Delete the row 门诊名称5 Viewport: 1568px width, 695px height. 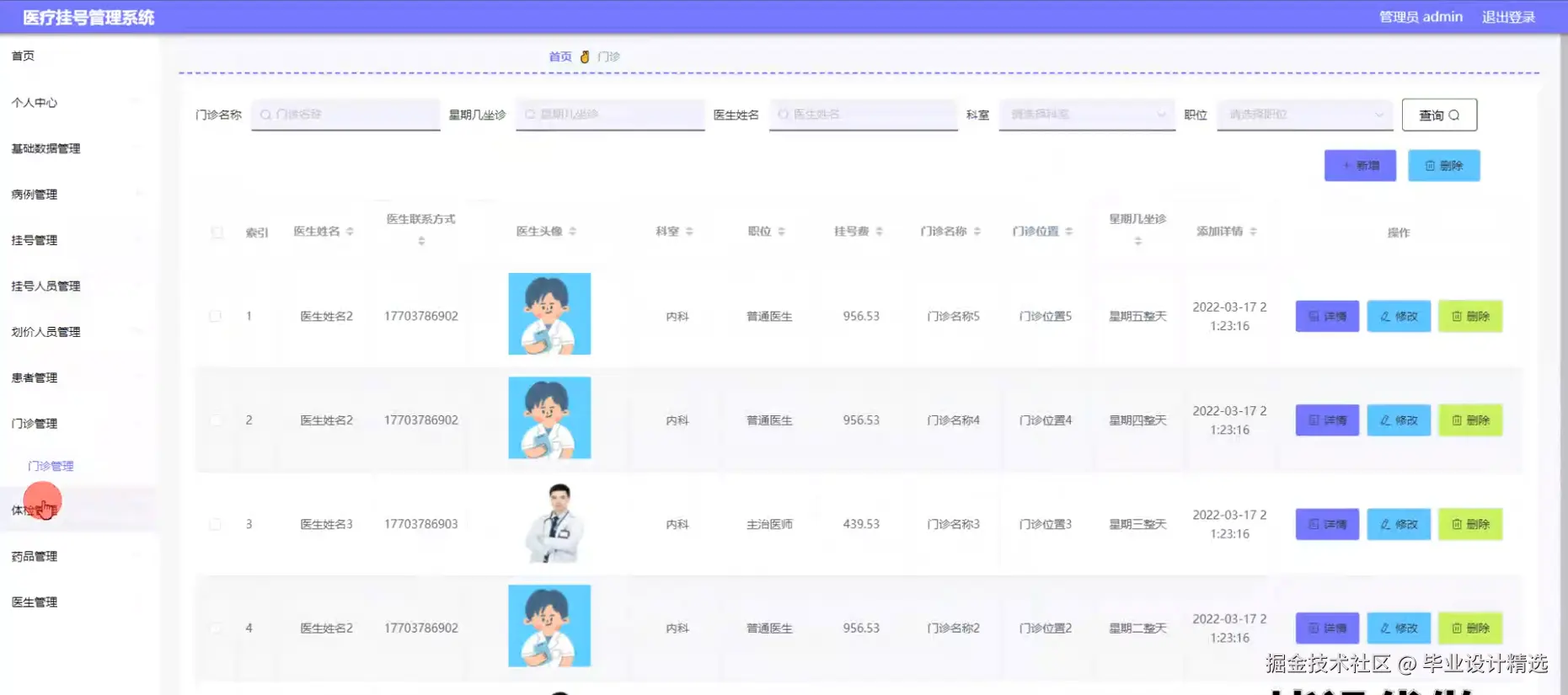point(1470,316)
